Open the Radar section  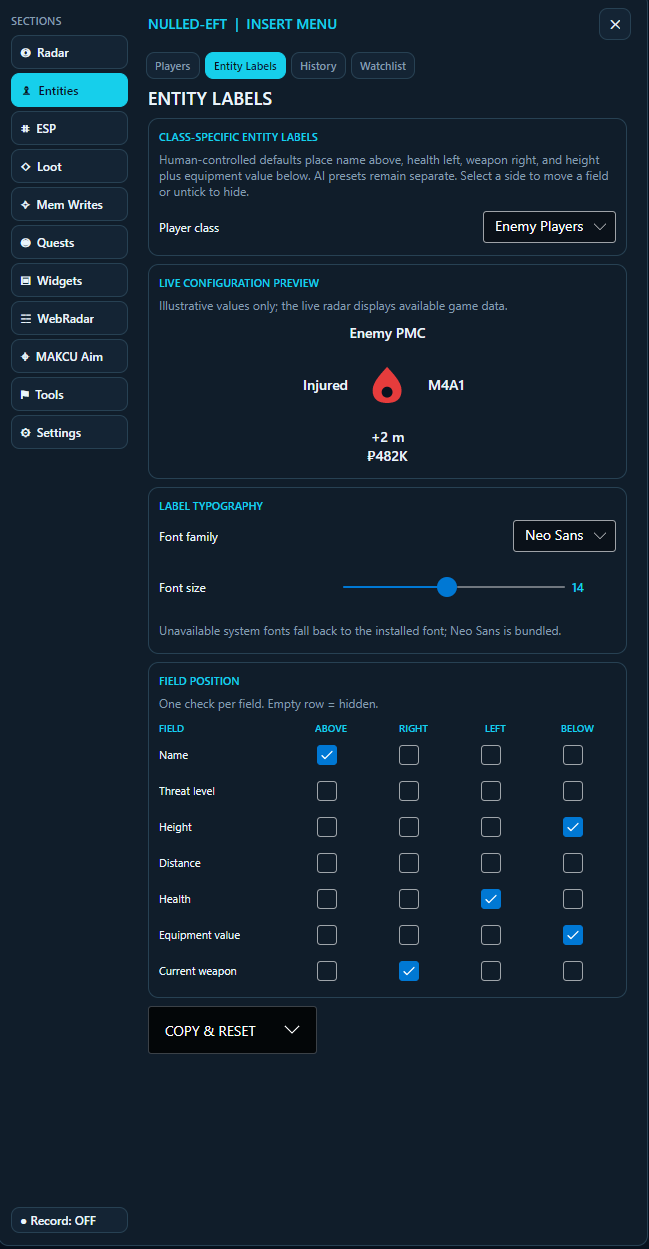[x=69, y=52]
